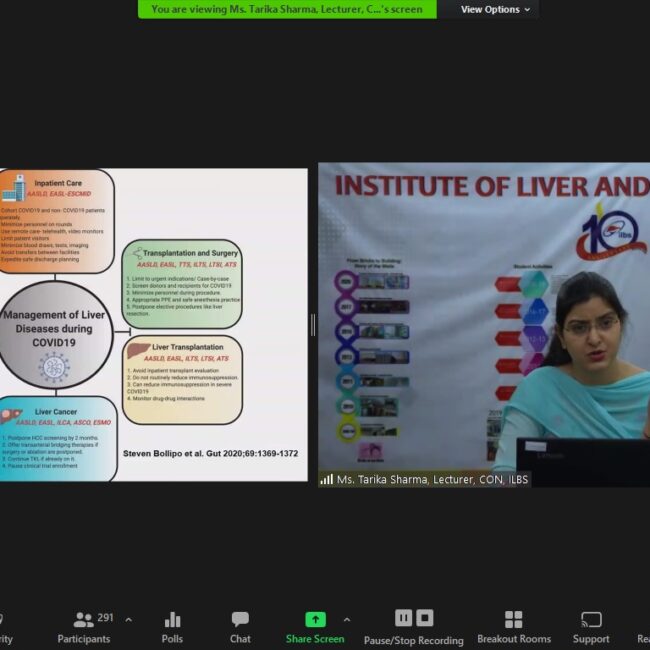The image size is (650, 650).
Task: Click the signal strength icon beside speaker name
Action: pyautogui.click(x=326, y=480)
